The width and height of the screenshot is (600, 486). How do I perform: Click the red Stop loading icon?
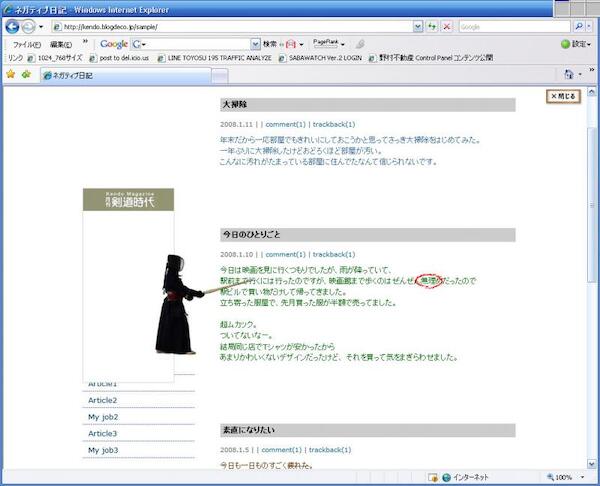pos(446,26)
